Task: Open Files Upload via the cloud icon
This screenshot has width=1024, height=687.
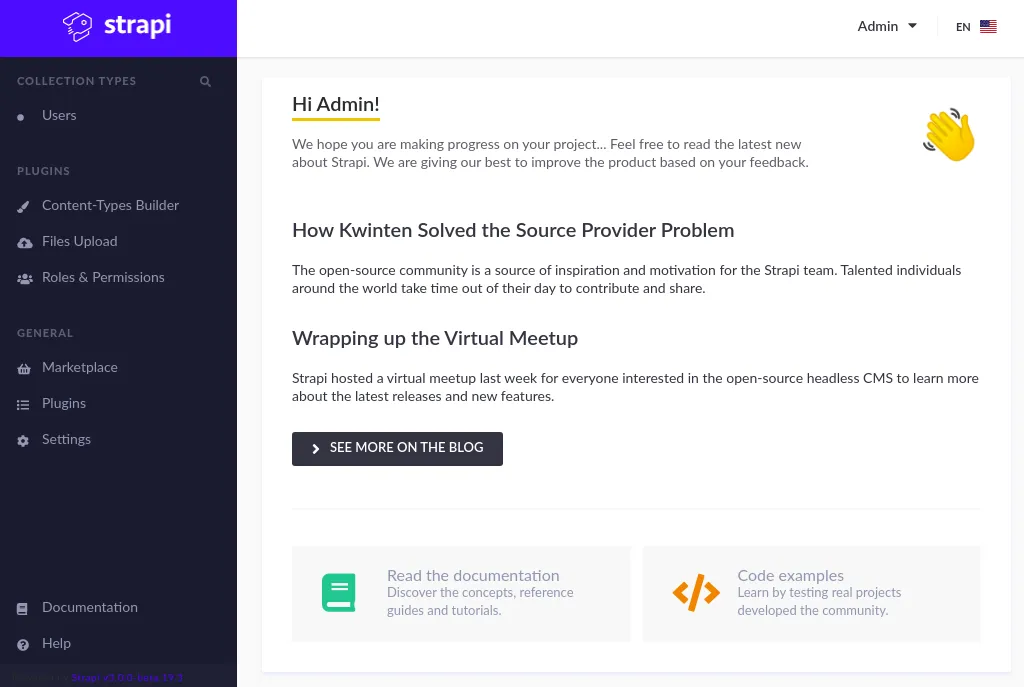Action: pyautogui.click(x=24, y=241)
